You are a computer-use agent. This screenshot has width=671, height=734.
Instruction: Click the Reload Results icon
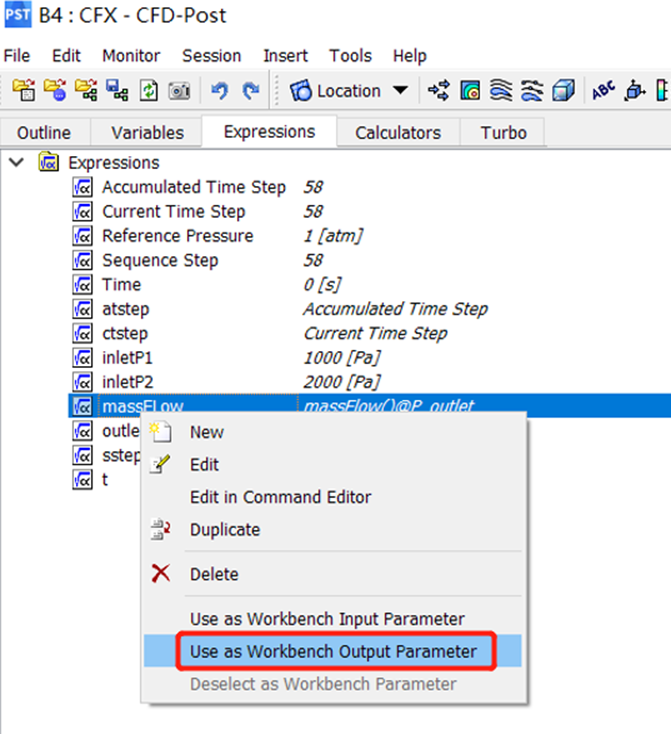tap(148, 90)
